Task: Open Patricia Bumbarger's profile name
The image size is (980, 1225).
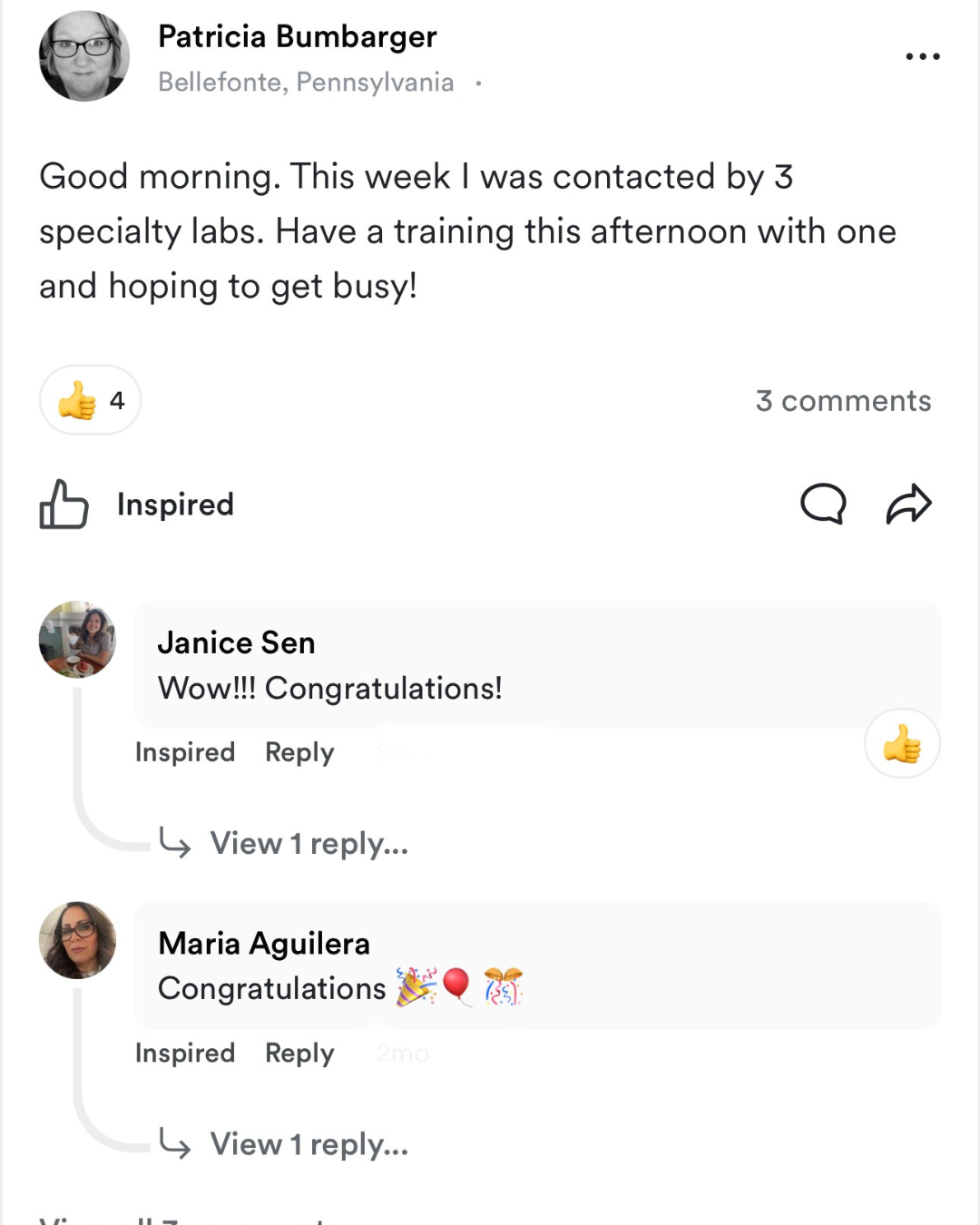Action: [x=297, y=36]
